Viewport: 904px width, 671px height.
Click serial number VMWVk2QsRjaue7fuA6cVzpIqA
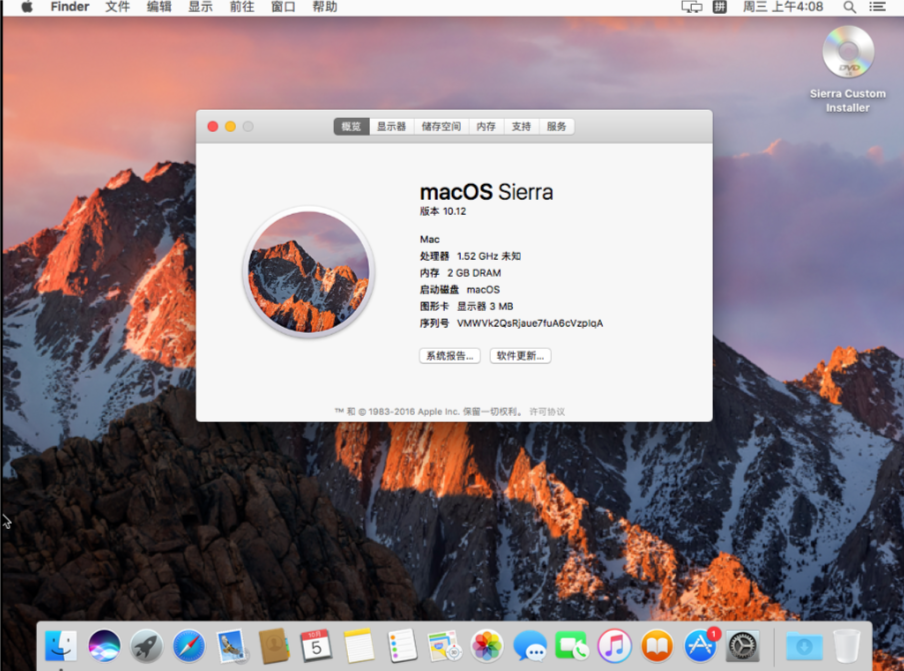point(530,323)
